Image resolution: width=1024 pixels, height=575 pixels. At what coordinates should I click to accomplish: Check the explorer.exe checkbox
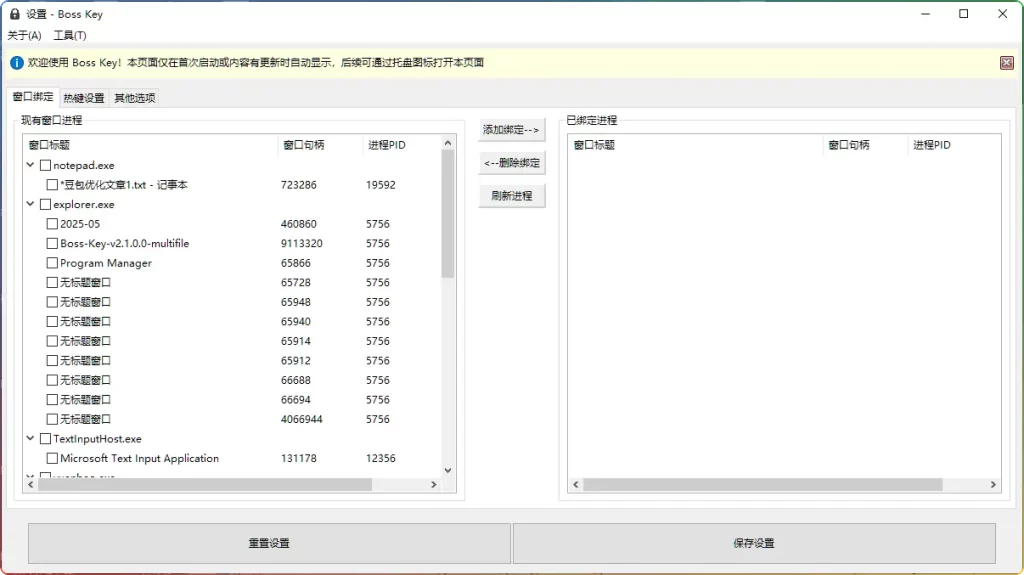[x=45, y=205]
